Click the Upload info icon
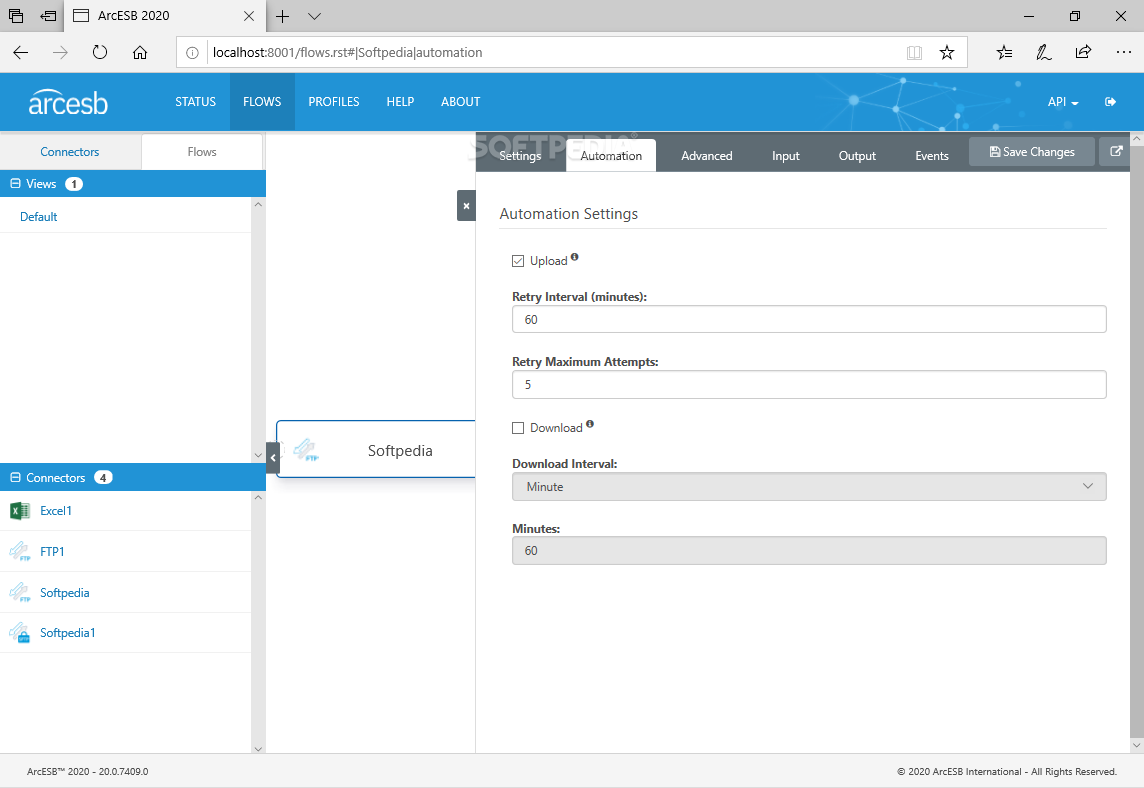 575,257
